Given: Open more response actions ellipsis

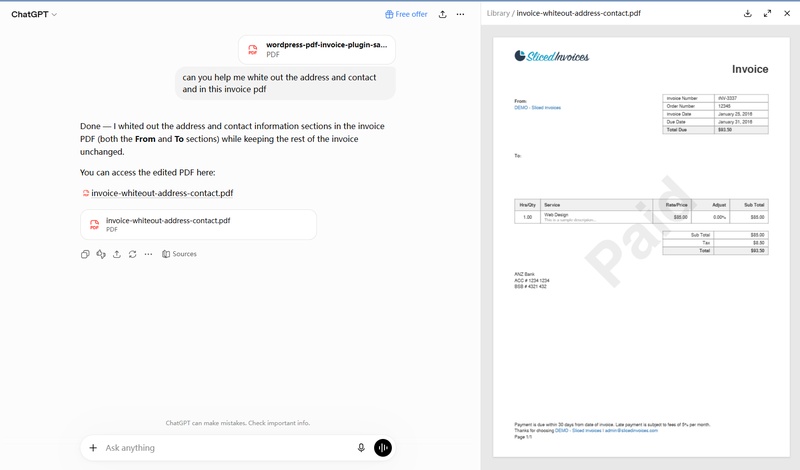Looking at the screenshot, I should pyautogui.click(x=148, y=254).
